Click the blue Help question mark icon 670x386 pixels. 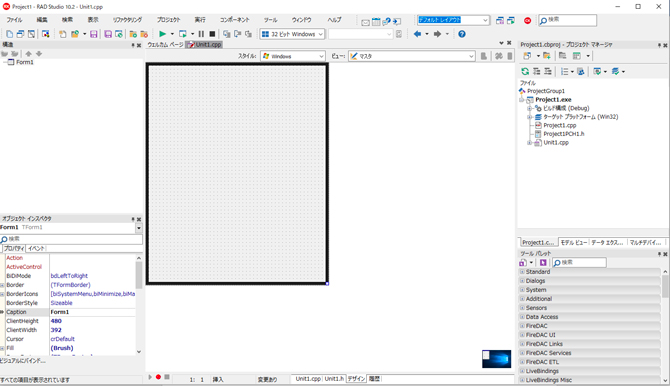[462, 34]
